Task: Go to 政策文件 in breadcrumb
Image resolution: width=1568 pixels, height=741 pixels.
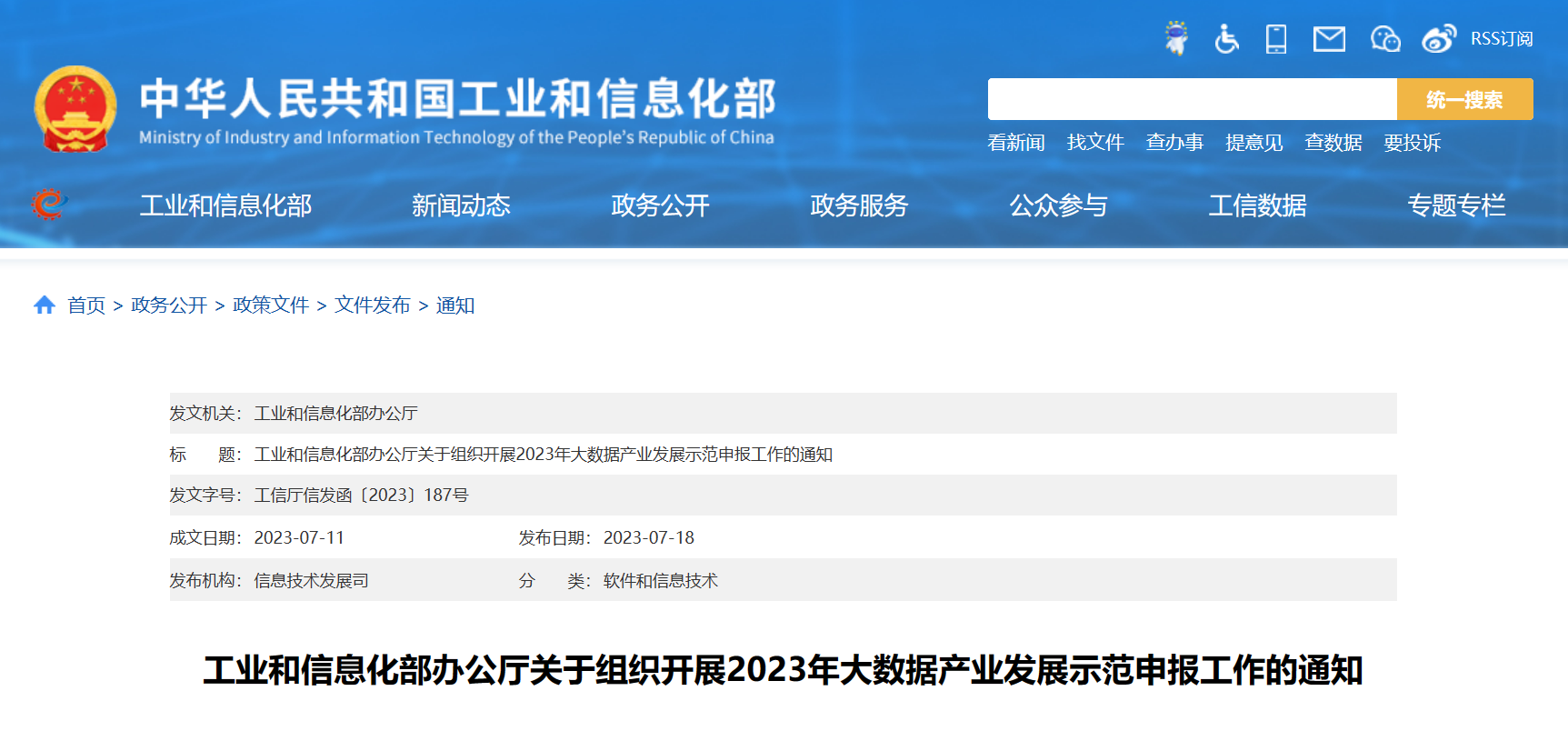Action: 271,305
